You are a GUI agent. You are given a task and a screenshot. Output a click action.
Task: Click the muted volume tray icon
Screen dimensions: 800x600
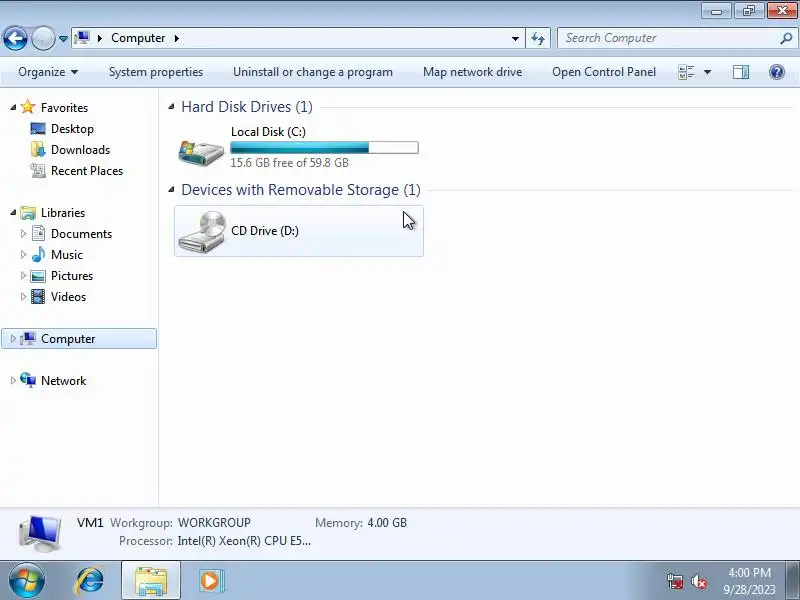point(699,581)
